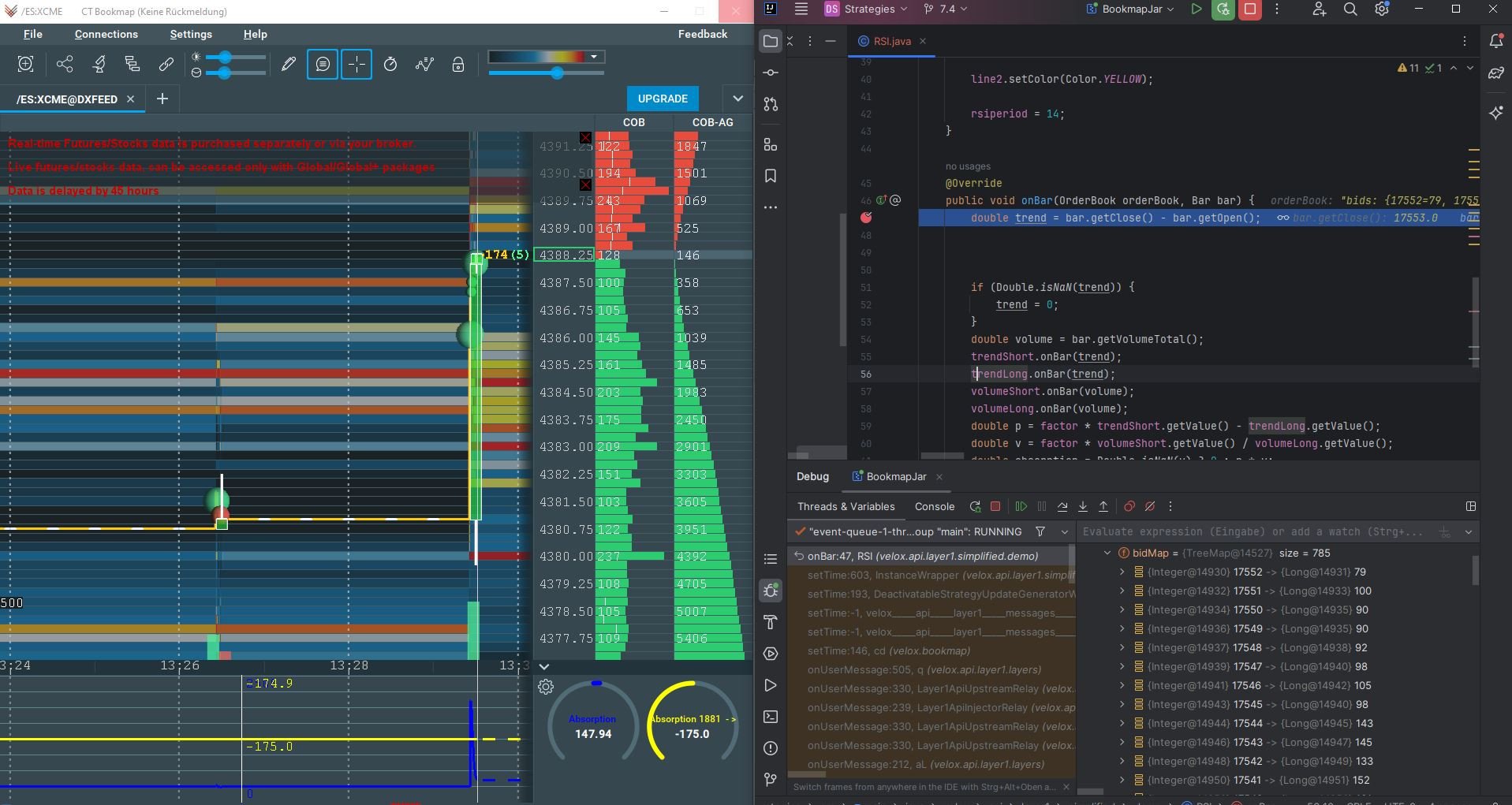Click the Step Out debugger icon
The image size is (1512, 805).
(x=1103, y=506)
